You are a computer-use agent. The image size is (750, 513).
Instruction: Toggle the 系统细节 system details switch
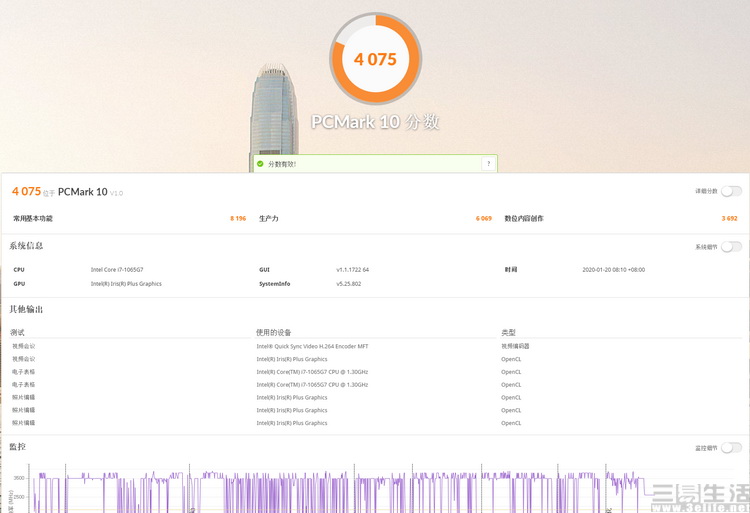(x=731, y=247)
